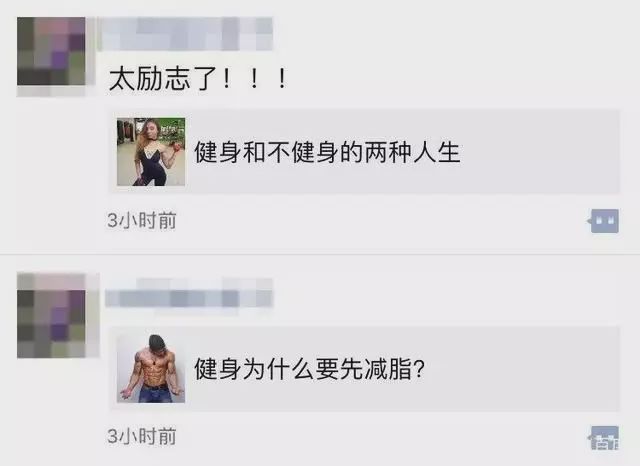Tap the second poster's pixelated avatar
The width and height of the screenshot is (640, 466).
click(51, 315)
